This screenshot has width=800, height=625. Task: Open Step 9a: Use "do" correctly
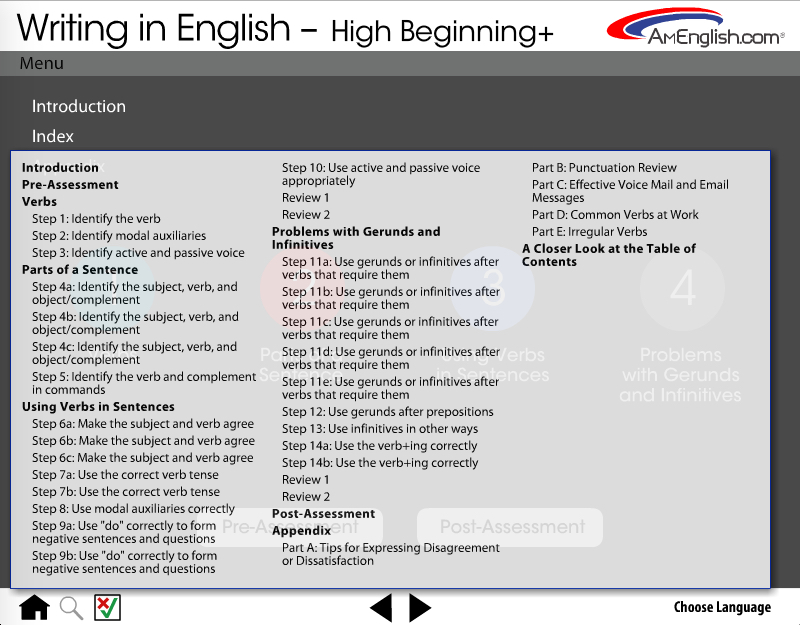[124, 532]
